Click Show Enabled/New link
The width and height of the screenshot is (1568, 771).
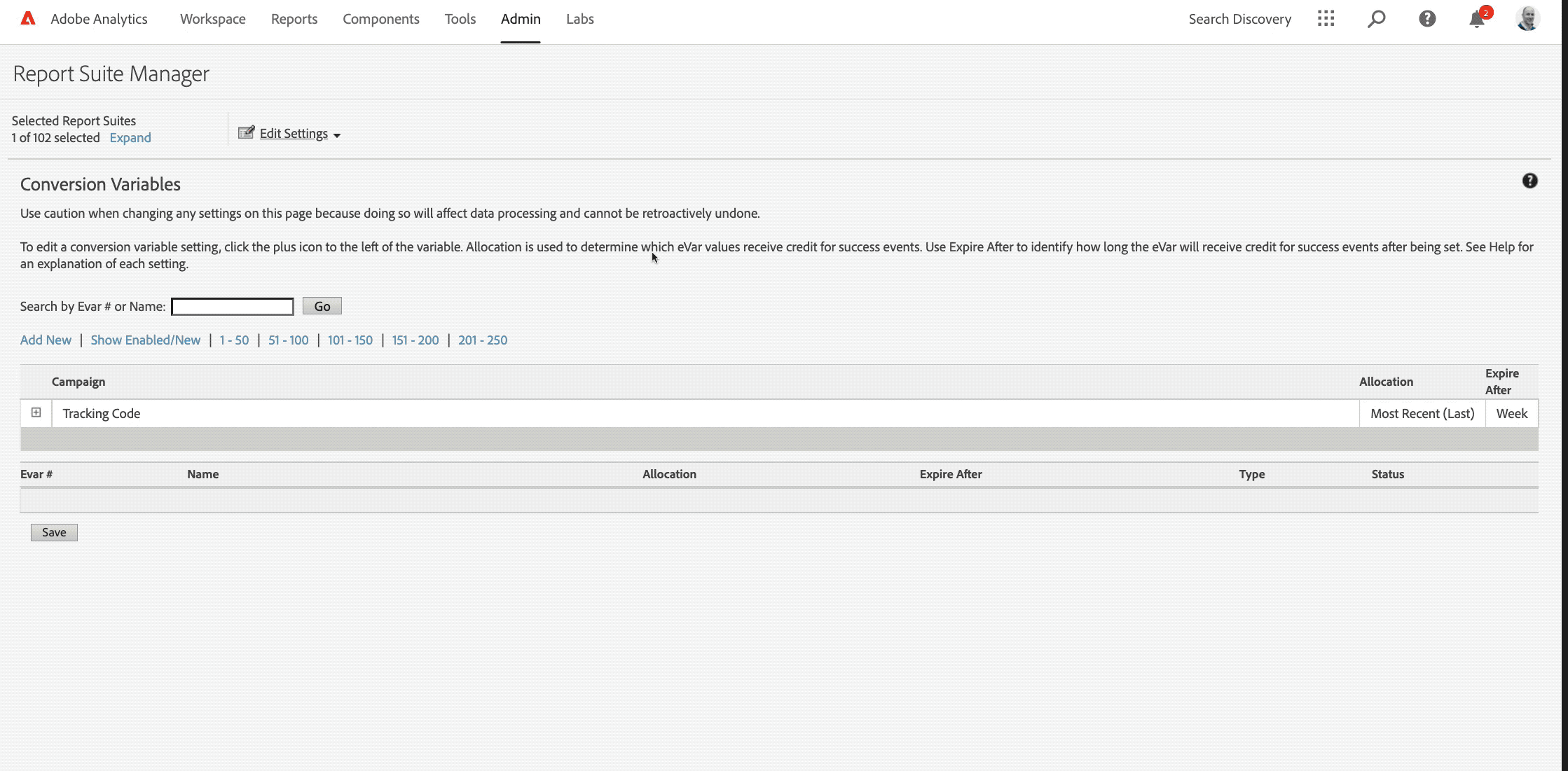(146, 340)
